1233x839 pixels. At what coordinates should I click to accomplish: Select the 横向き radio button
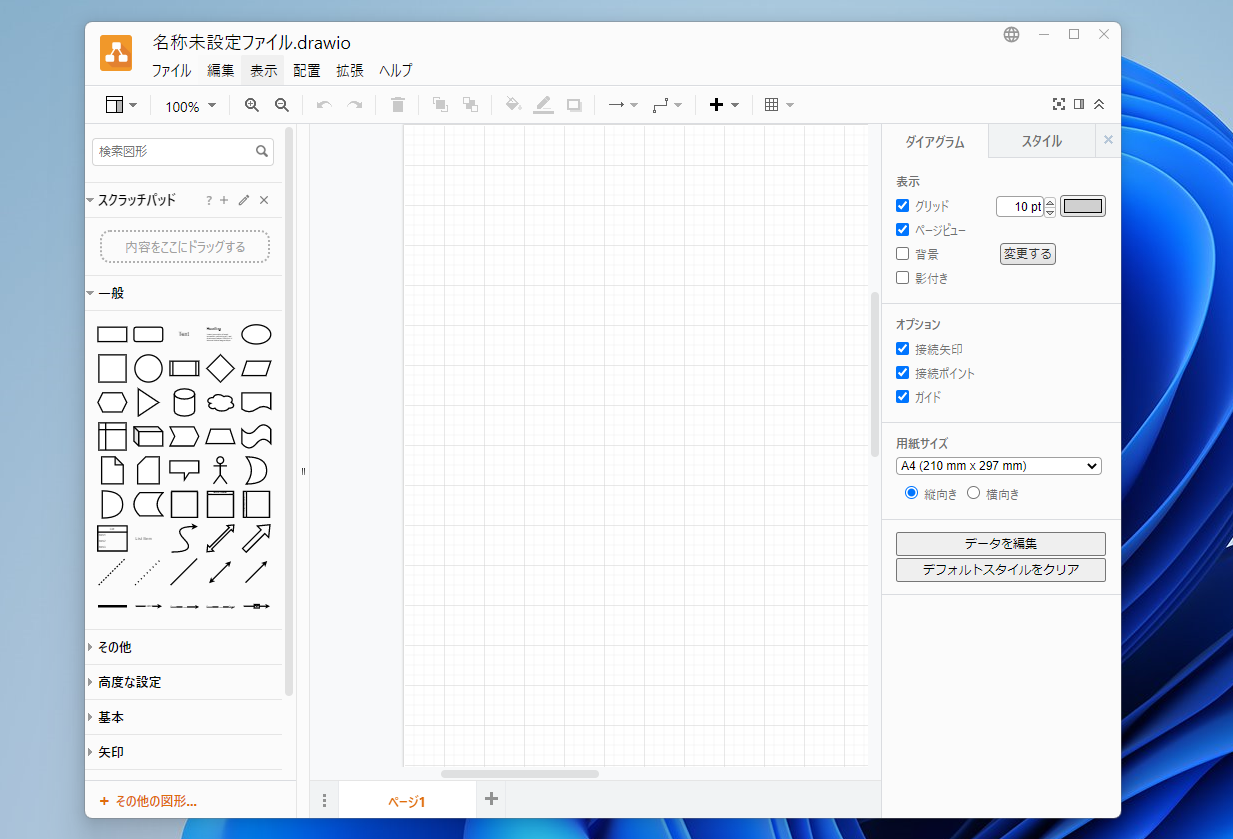click(x=974, y=493)
